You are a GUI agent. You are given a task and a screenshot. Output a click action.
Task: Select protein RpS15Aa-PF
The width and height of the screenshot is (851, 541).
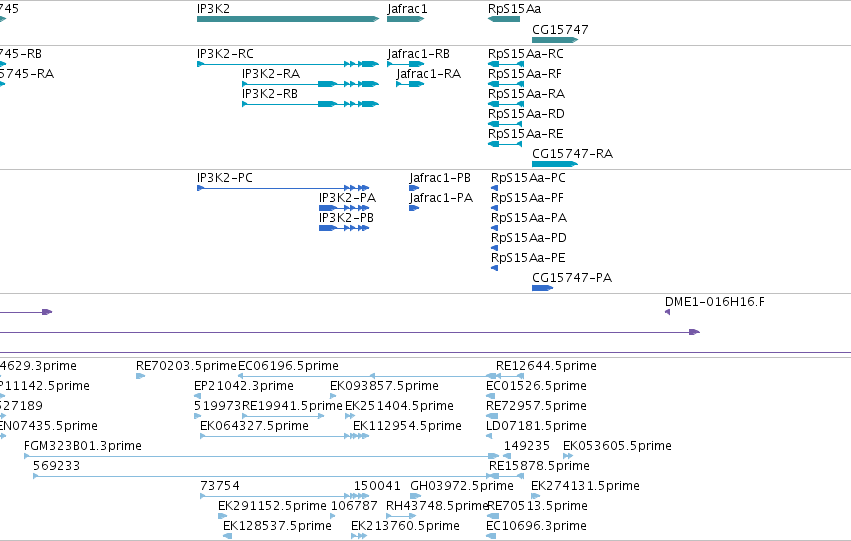click(494, 208)
